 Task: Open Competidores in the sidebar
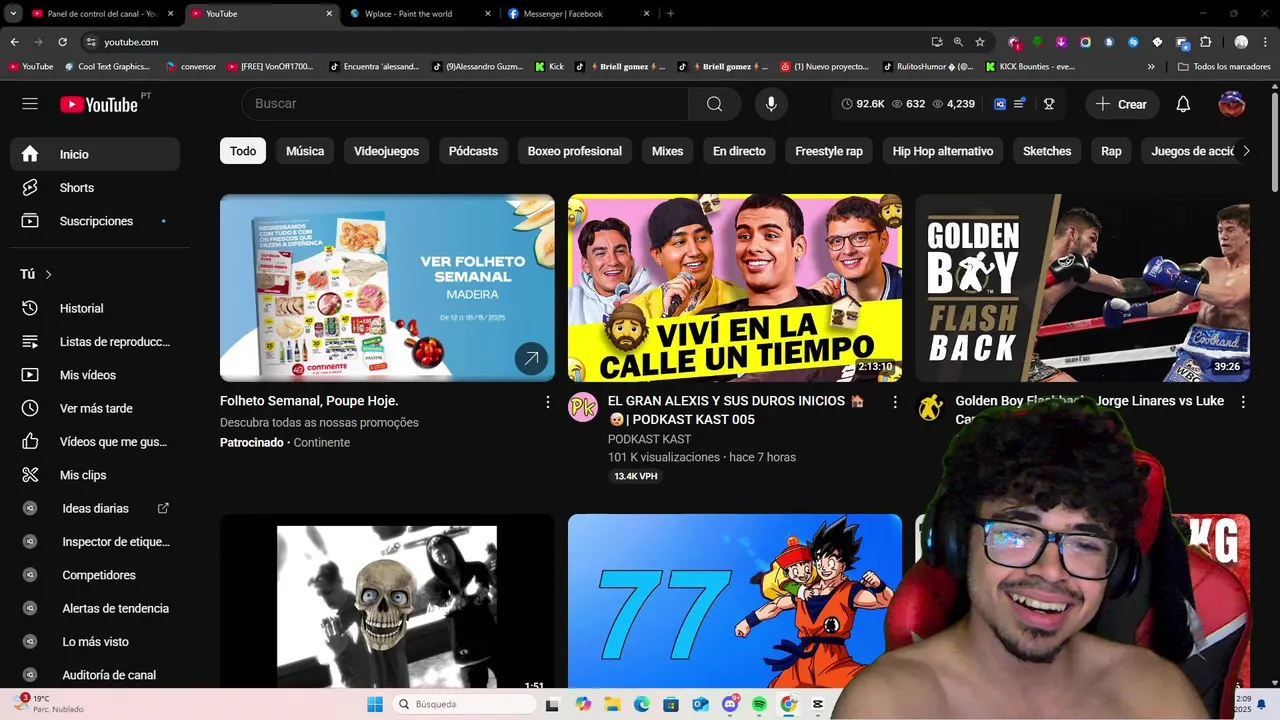coord(95,575)
